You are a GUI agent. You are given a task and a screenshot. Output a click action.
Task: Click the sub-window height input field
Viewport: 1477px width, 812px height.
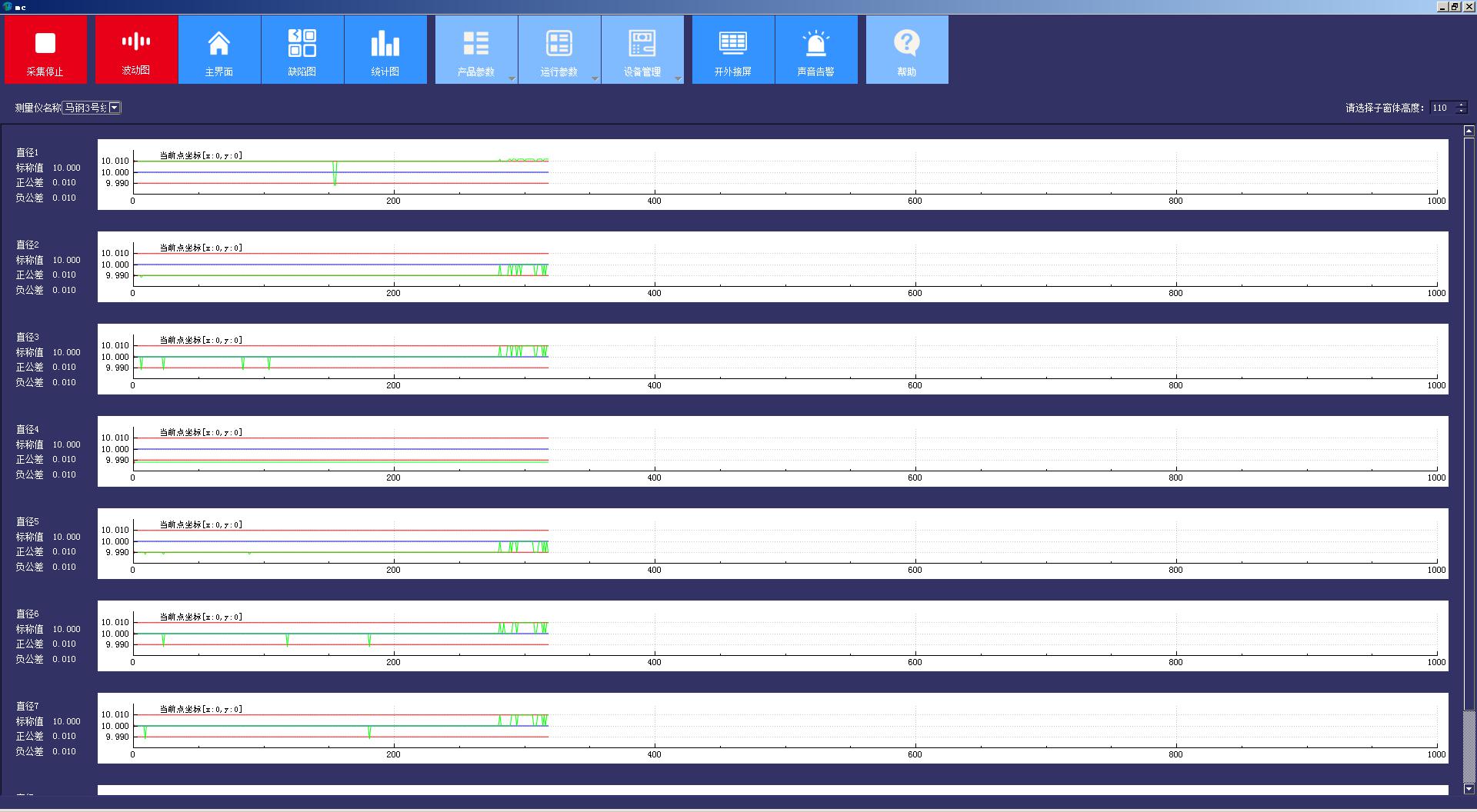click(x=1442, y=108)
